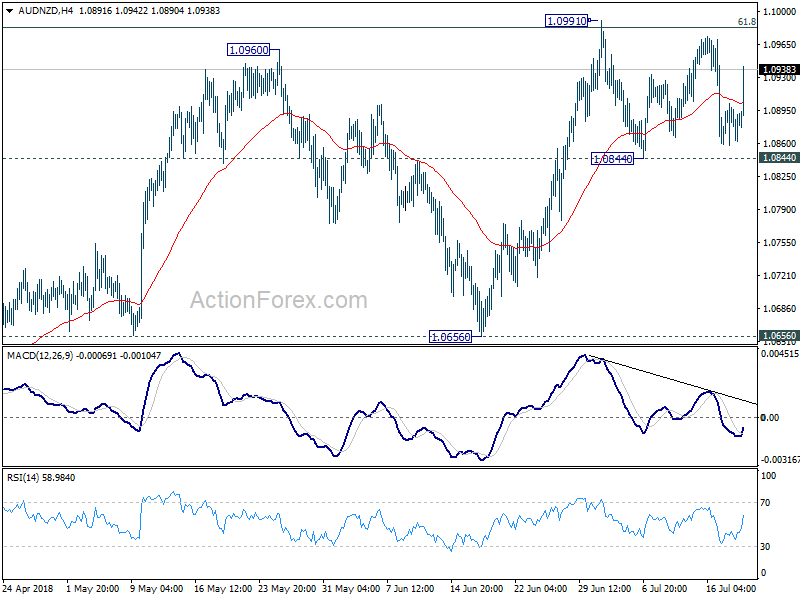Screen dimensions: 800x600
Task: Click the chart dropdown triangle beside AUDNZD,H4
Action: pos(10,11)
